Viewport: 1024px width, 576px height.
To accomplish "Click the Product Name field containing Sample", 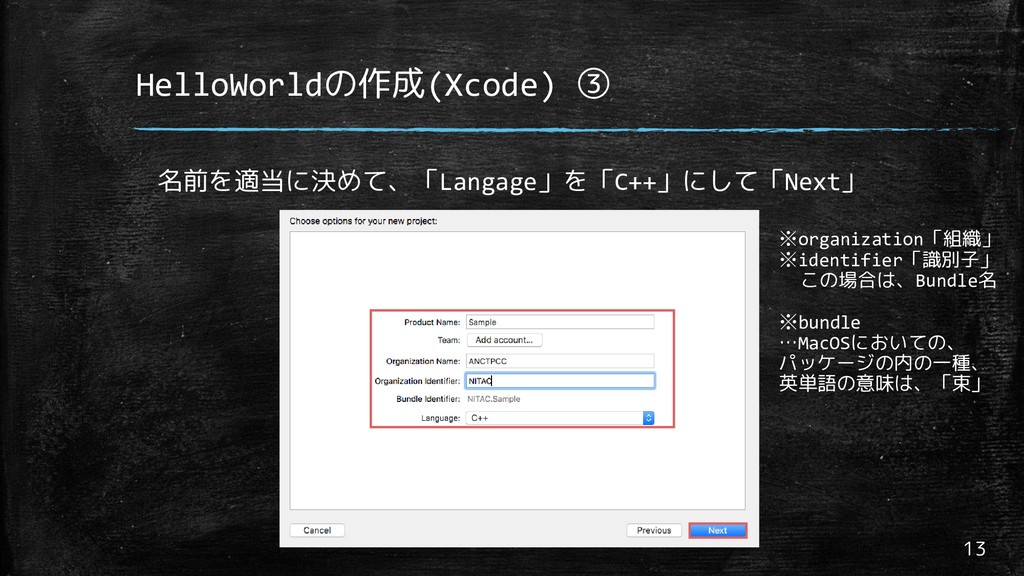I will 560,322.
